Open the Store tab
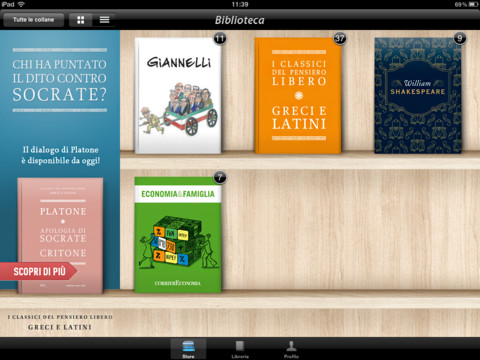480x360 pixels. coord(188,349)
